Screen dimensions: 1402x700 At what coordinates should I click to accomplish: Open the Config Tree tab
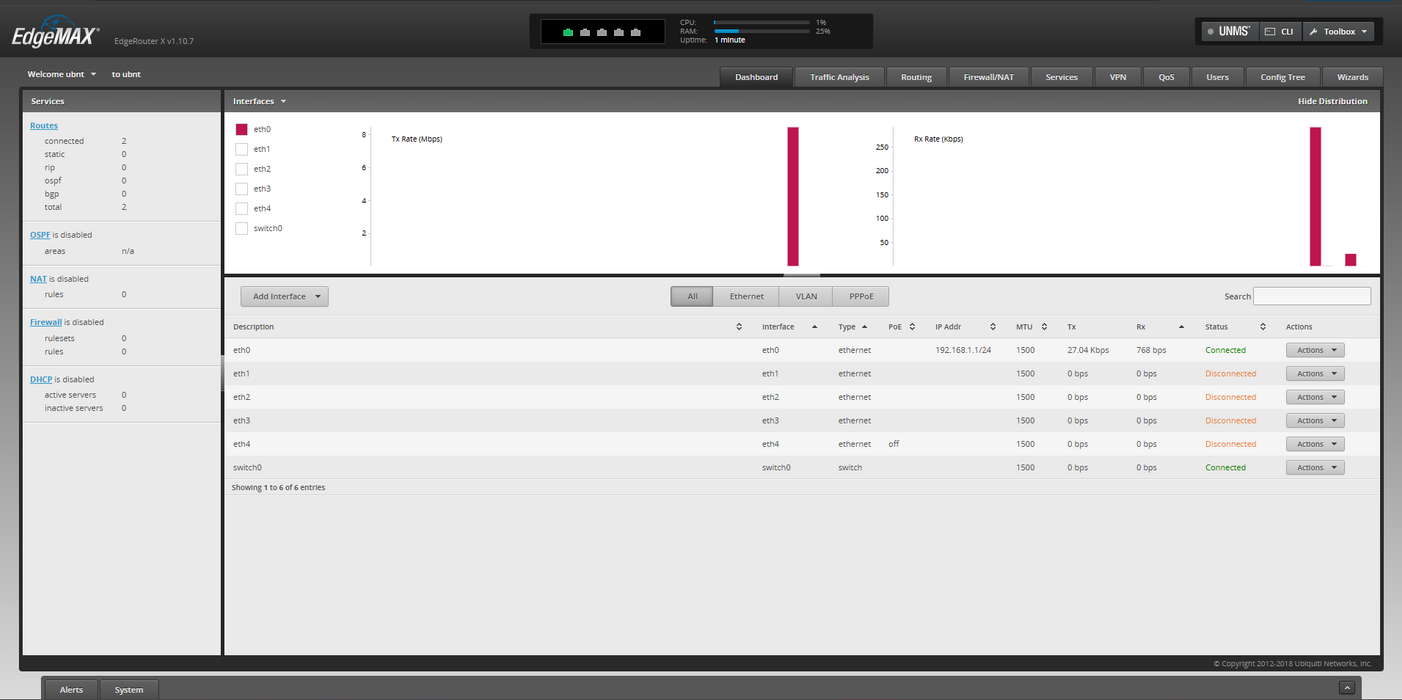(x=1282, y=77)
